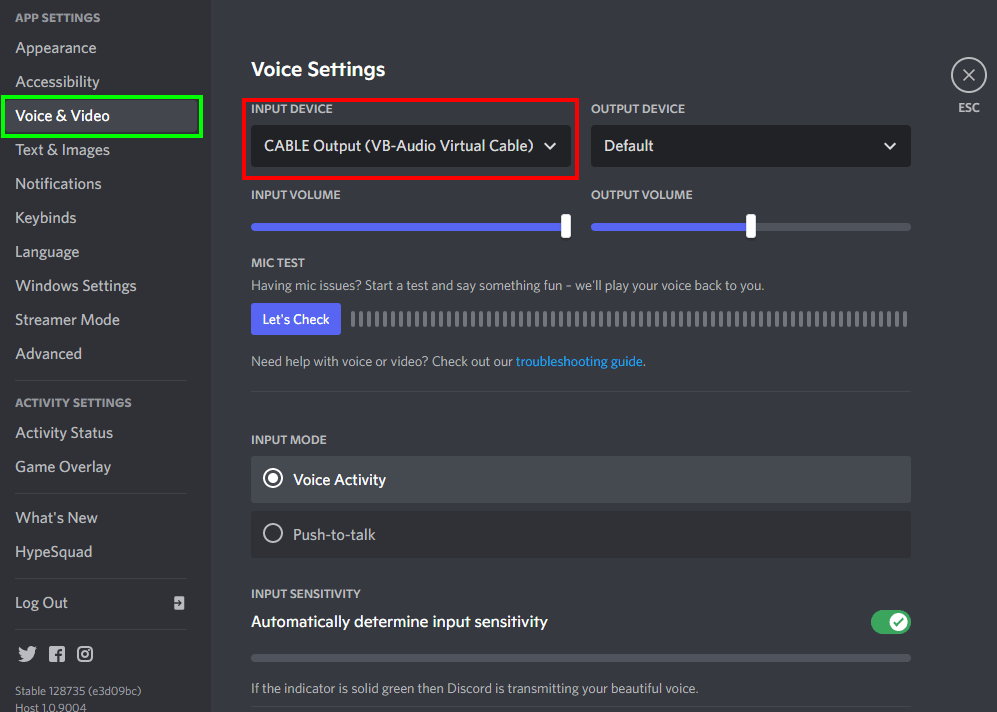Open Discord's Twitter page icon
The image size is (997, 712).
[27, 654]
